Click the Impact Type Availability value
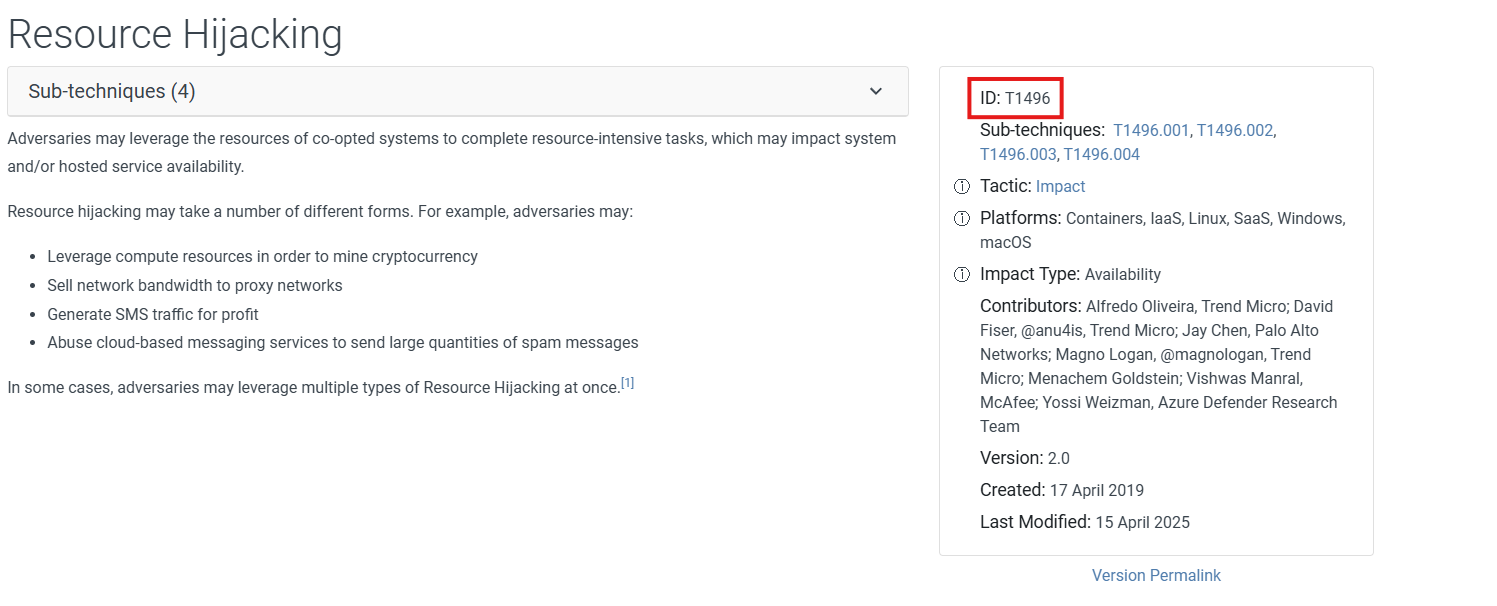The height and width of the screenshot is (606, 1497). 1122,274
